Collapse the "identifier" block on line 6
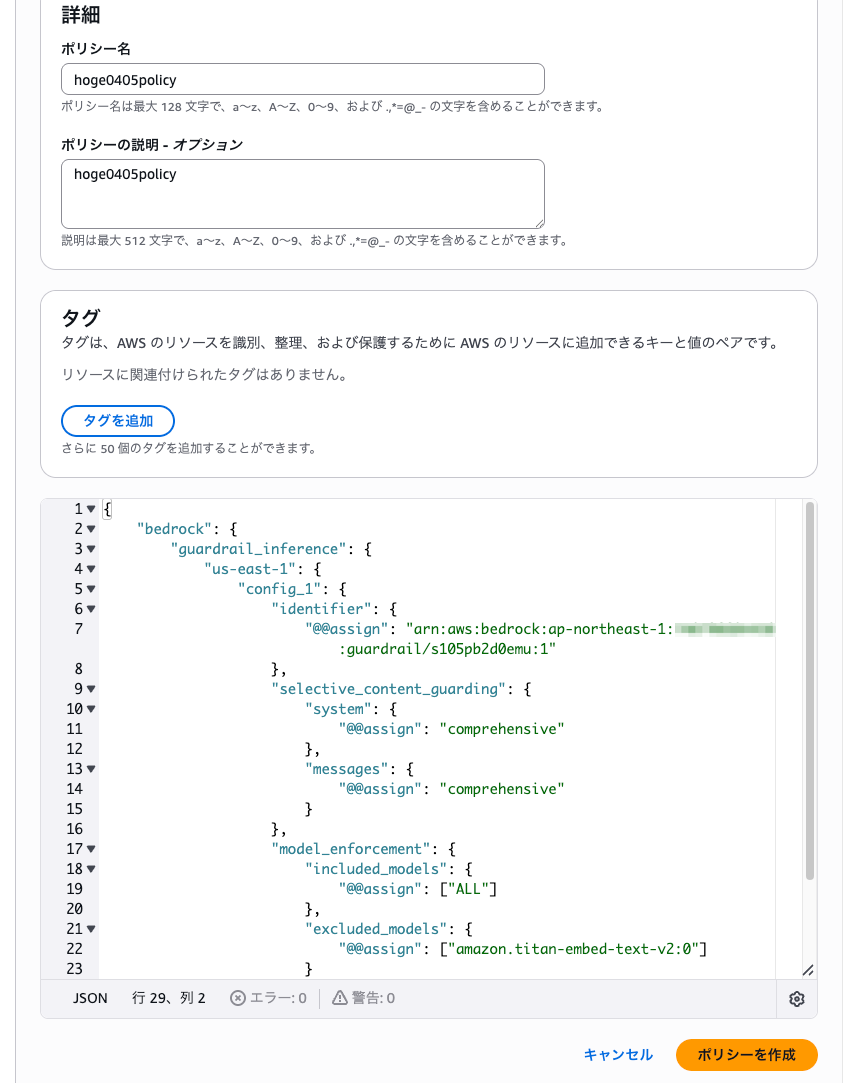Viewport: 843px width, 1083px height. [92, 608]
